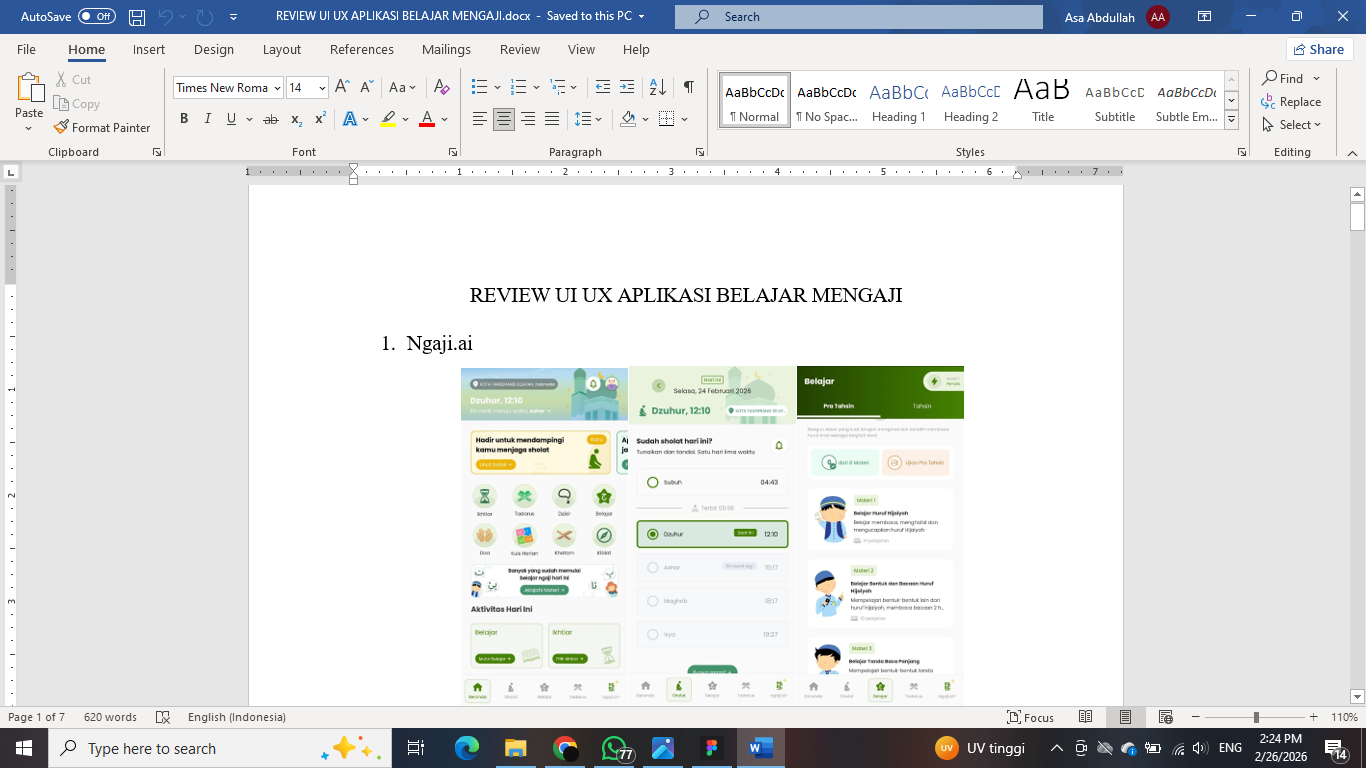Apply Italic formatting
The width and height of the screenshot is (1366, 768).
pos(208,119)
